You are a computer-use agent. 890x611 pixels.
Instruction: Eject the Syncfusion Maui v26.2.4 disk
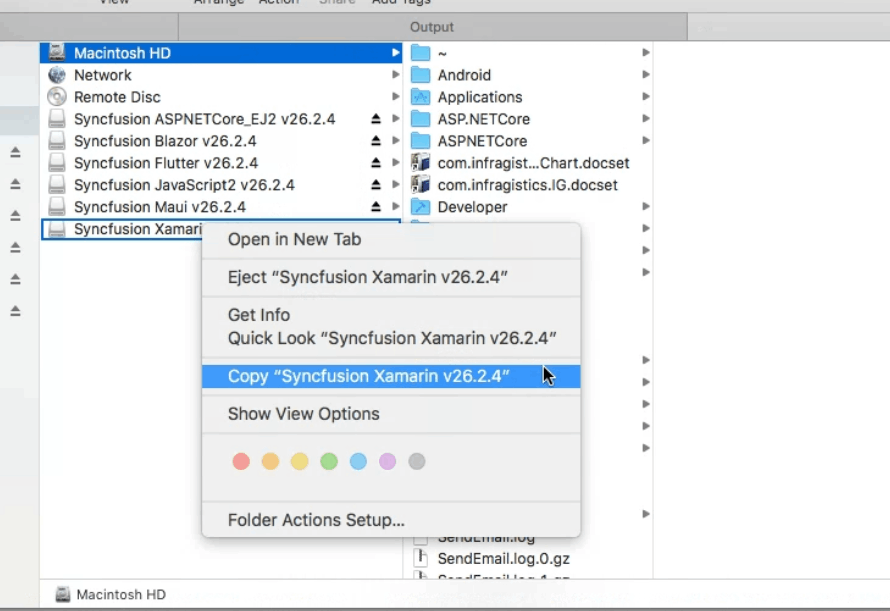click(376, 207)
